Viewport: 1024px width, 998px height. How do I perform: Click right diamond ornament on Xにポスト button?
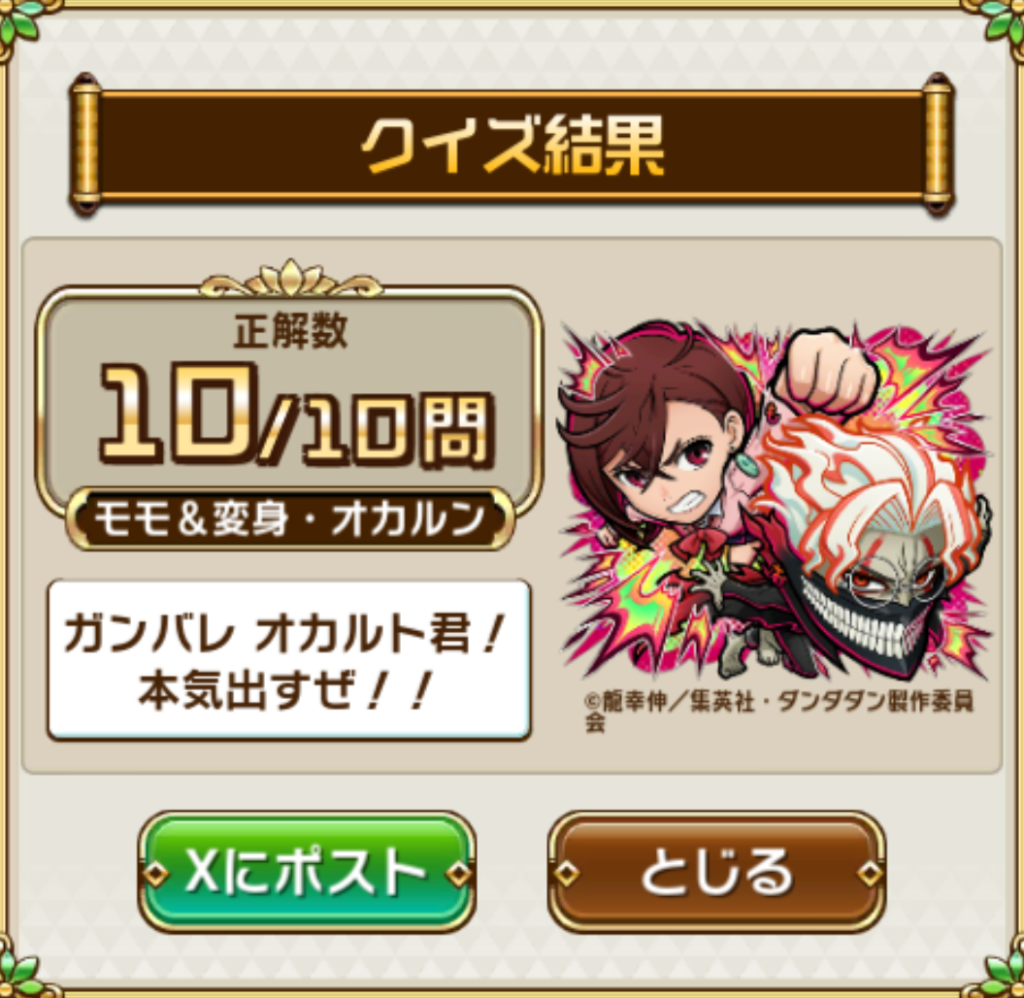click(x=458, y=873)
